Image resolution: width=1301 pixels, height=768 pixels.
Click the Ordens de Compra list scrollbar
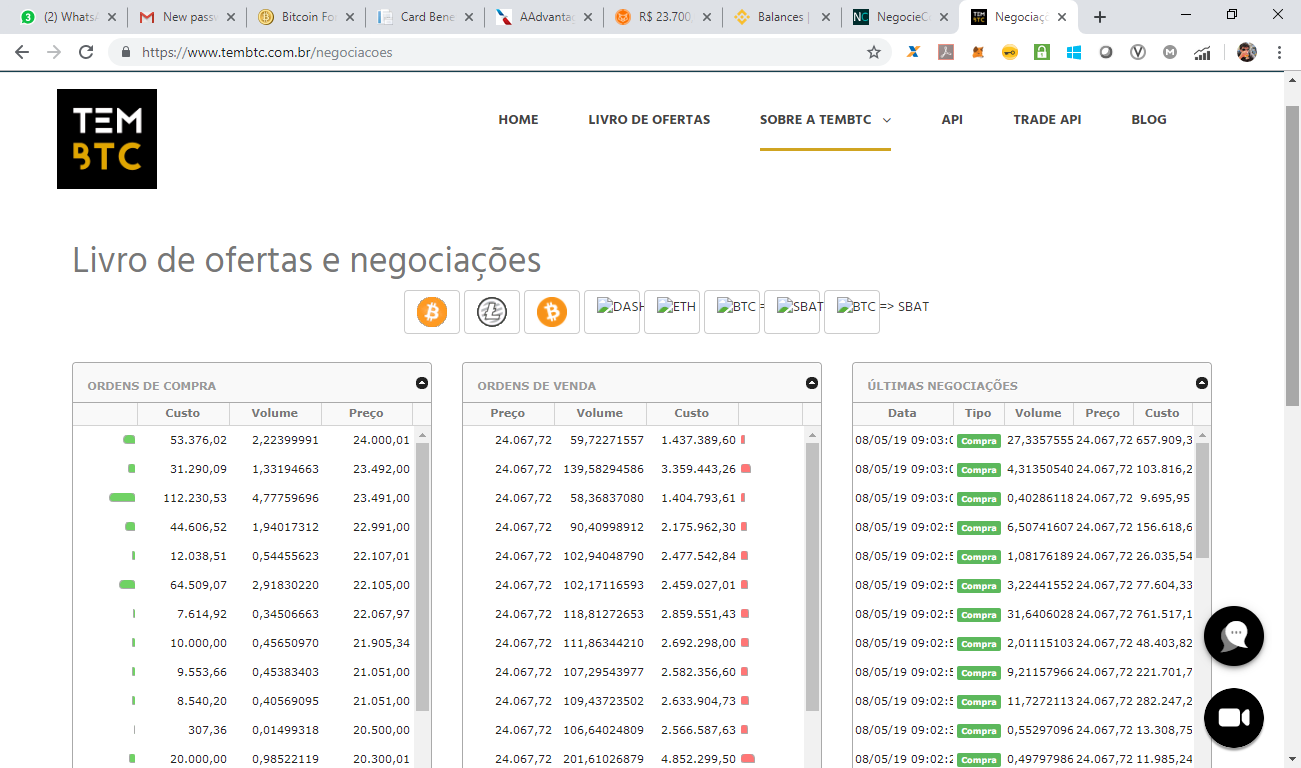click(x=422, y=577)
